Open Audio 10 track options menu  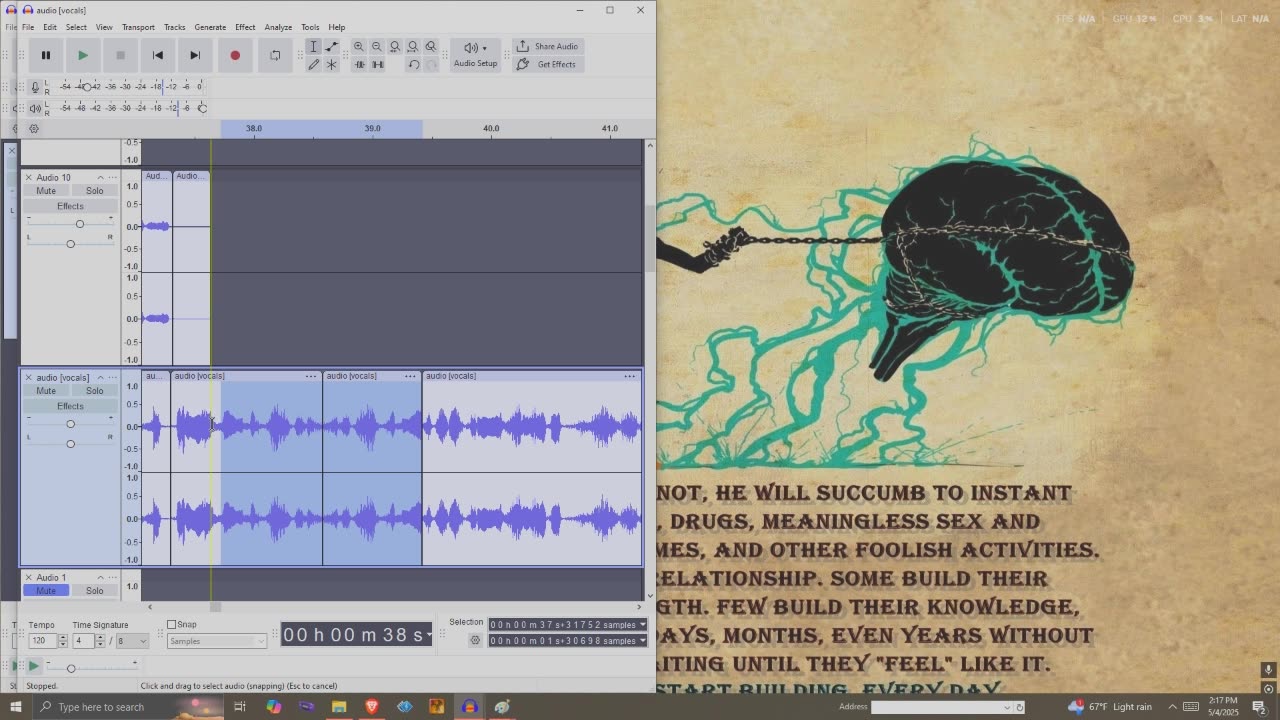click(x=112, y=178)
